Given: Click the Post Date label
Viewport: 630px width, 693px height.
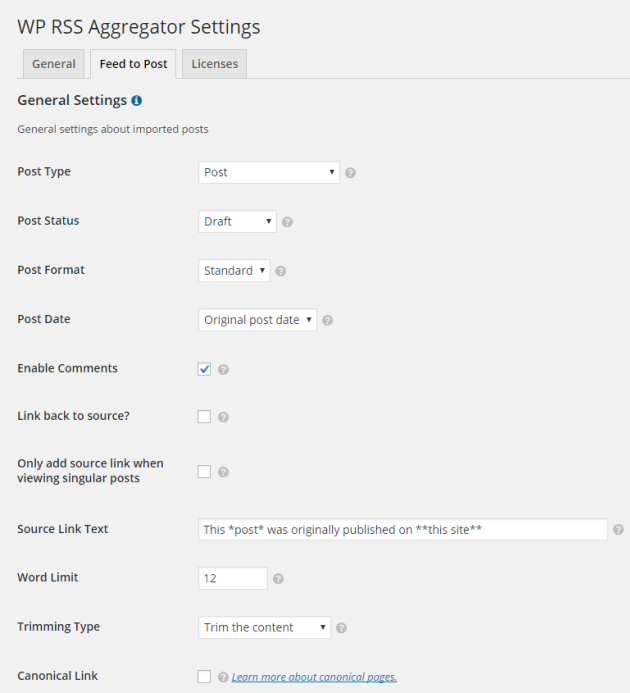Looking at the screenshot, I should (44, 319).
